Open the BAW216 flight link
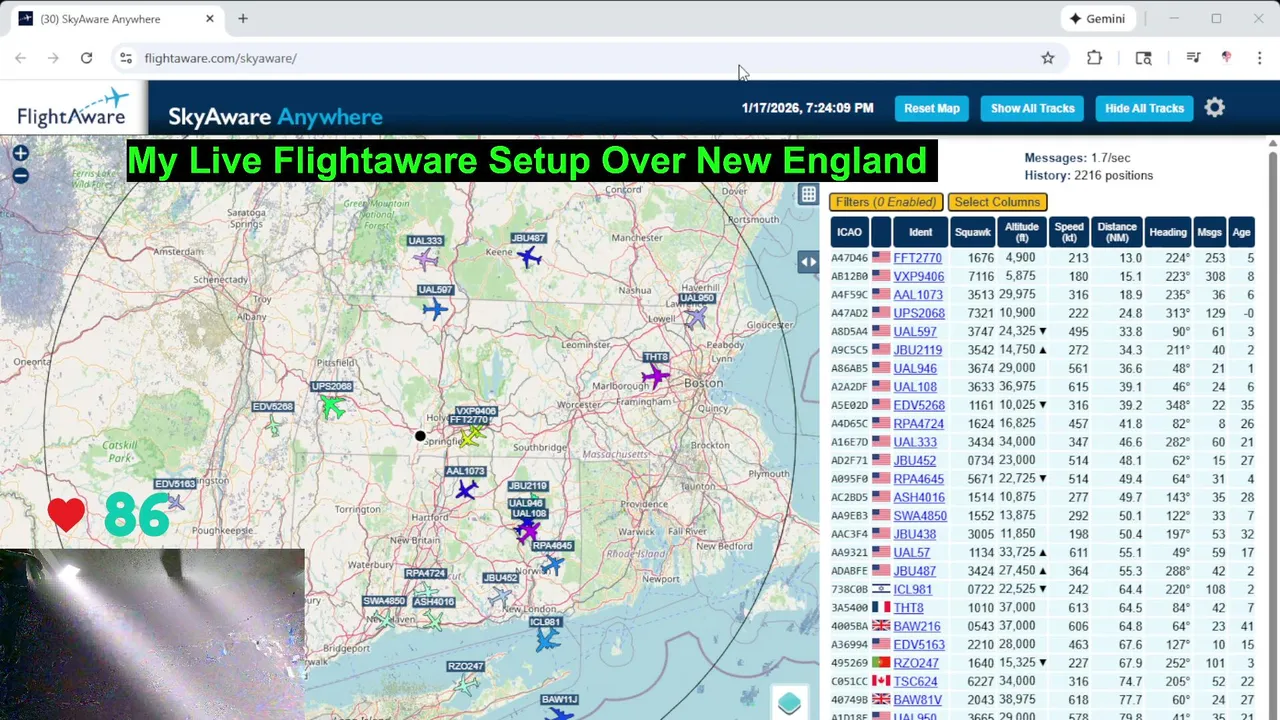Viewport: 1280px width, 720px height. 917,627
